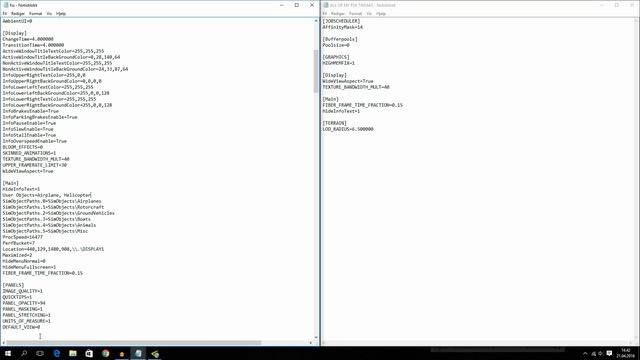Open the Format menu in the right Notepad

click(x=356, y=13)
